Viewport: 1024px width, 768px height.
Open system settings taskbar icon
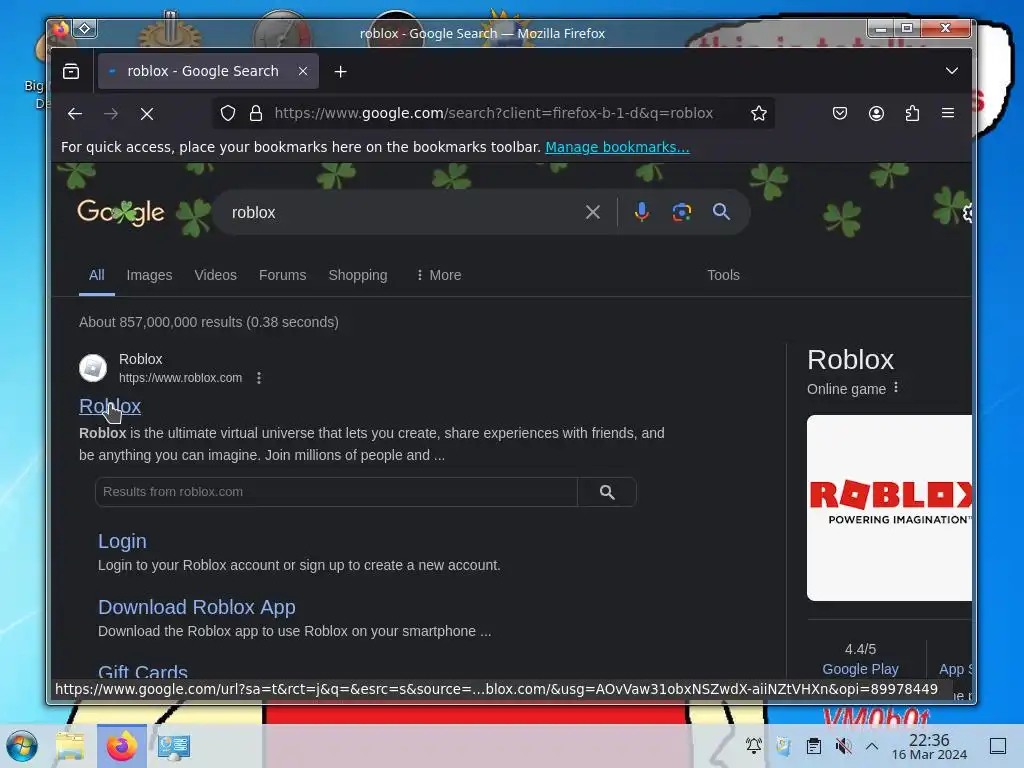click(x=174, y=746)
